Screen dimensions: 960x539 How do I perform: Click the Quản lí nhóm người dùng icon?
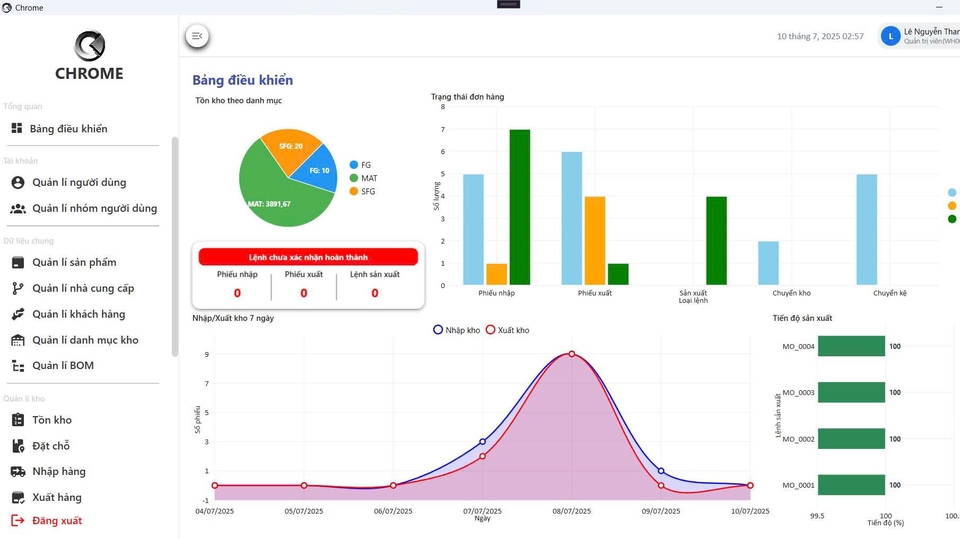tap(18, 208)
